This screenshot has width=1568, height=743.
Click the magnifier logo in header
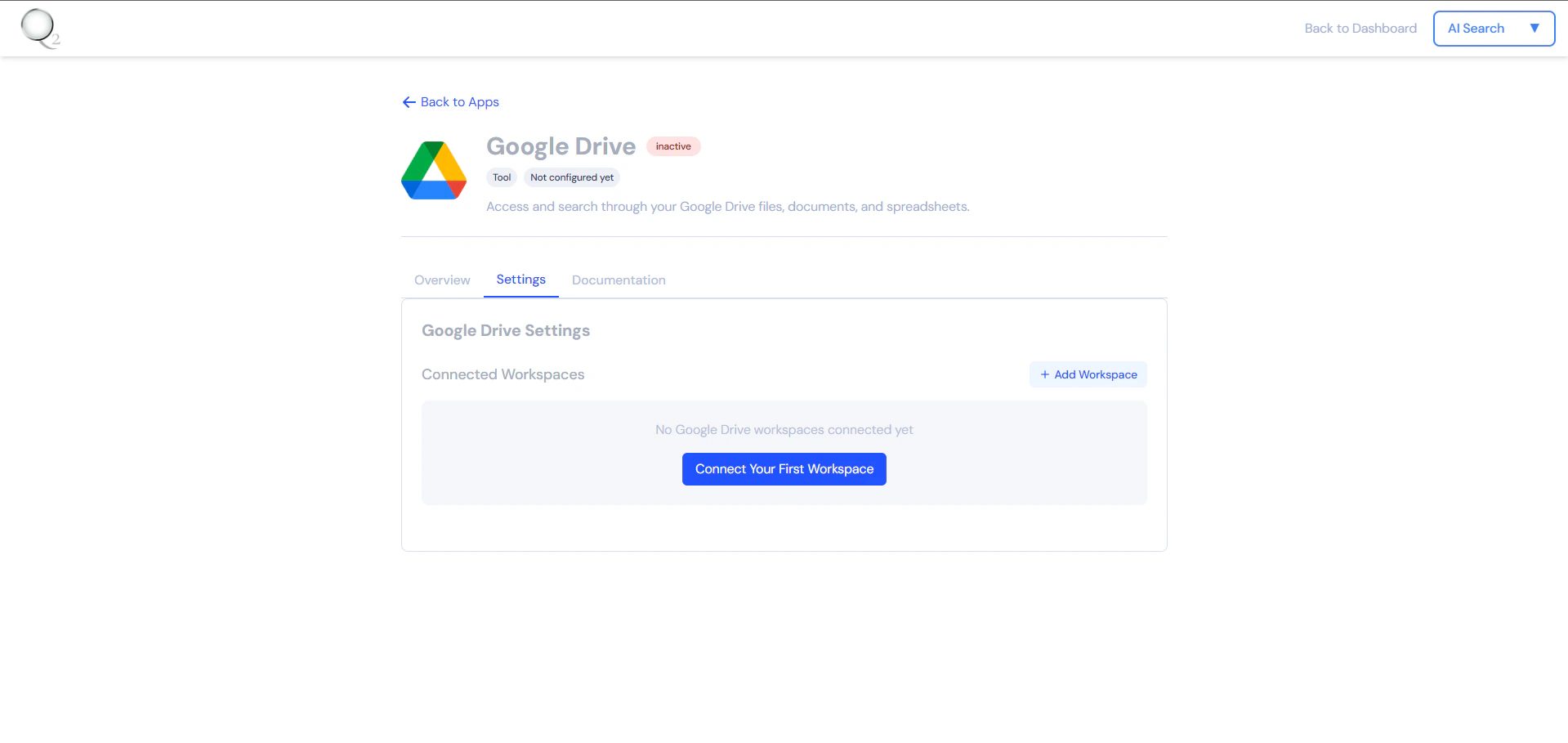(x=40, y=29)
